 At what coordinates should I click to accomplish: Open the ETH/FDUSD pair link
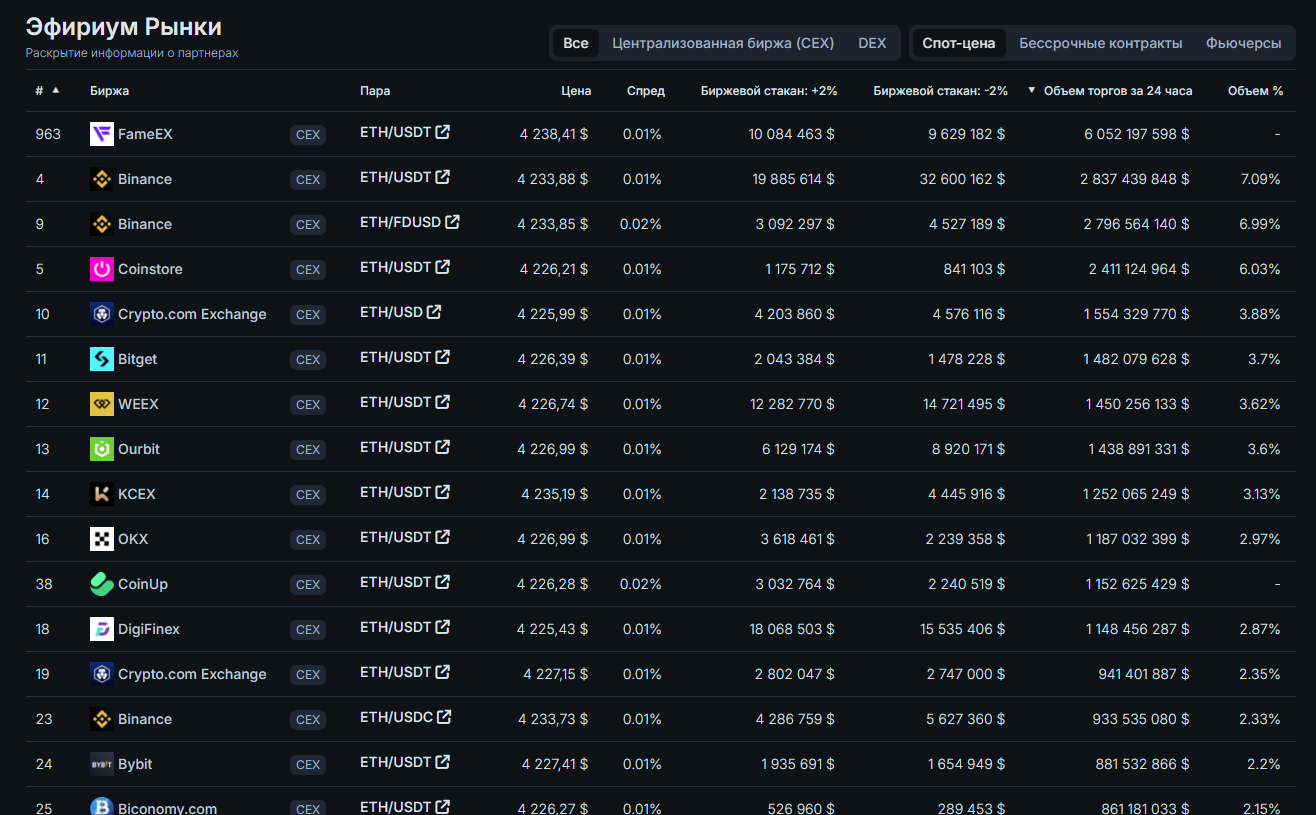click(400, 222)
